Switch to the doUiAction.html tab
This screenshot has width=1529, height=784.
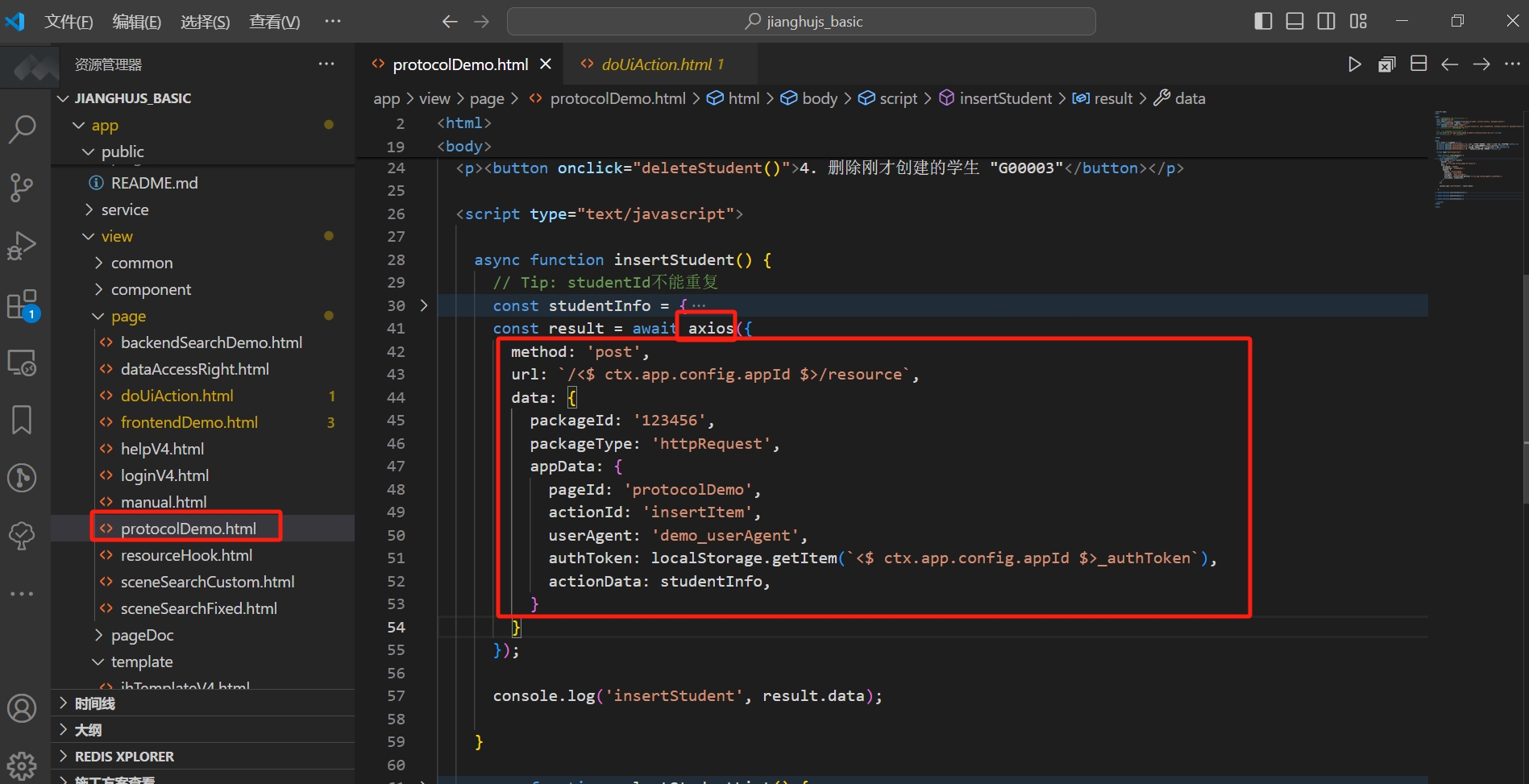pyautogui.click(x=658, y=64)
